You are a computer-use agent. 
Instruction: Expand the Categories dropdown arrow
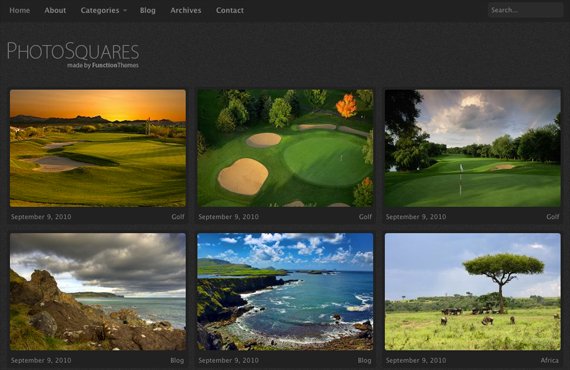point(125,11)
